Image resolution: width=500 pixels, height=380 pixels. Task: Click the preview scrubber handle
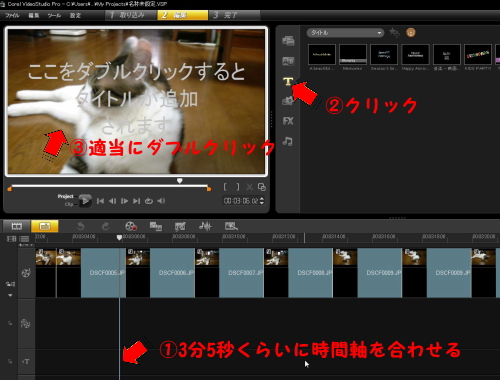[x=180, y=181]
